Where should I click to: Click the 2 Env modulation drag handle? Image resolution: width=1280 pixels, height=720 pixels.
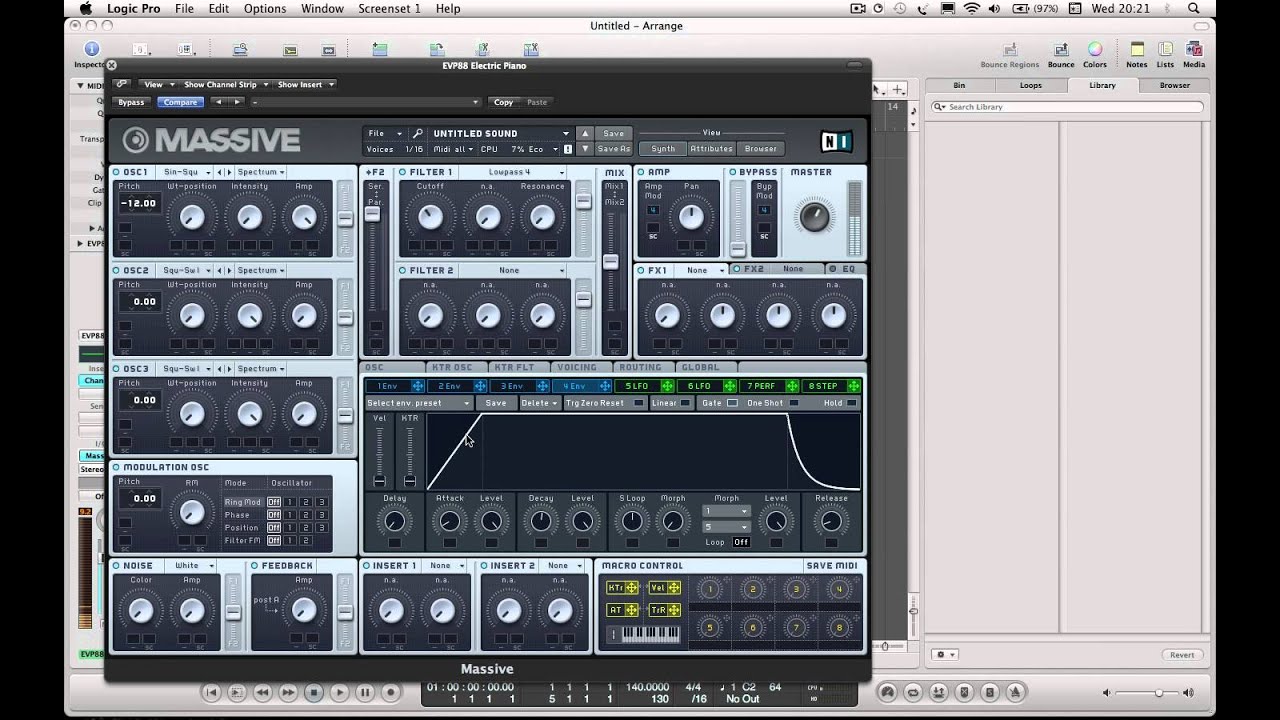tap(480, 386)
